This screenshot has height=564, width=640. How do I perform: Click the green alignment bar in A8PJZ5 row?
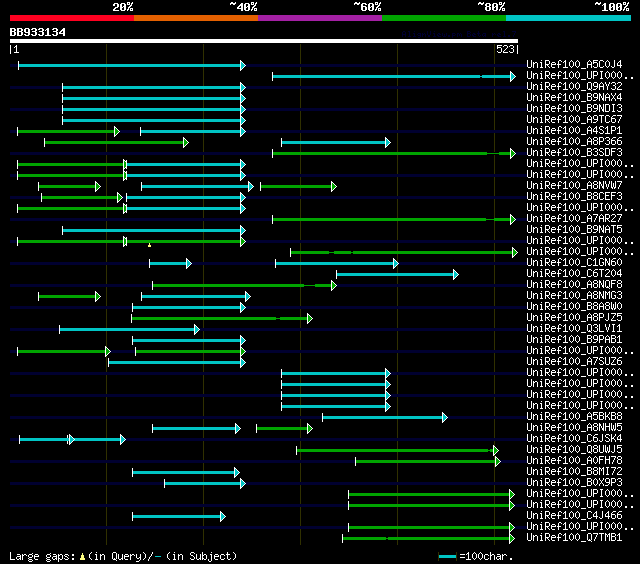222,318
